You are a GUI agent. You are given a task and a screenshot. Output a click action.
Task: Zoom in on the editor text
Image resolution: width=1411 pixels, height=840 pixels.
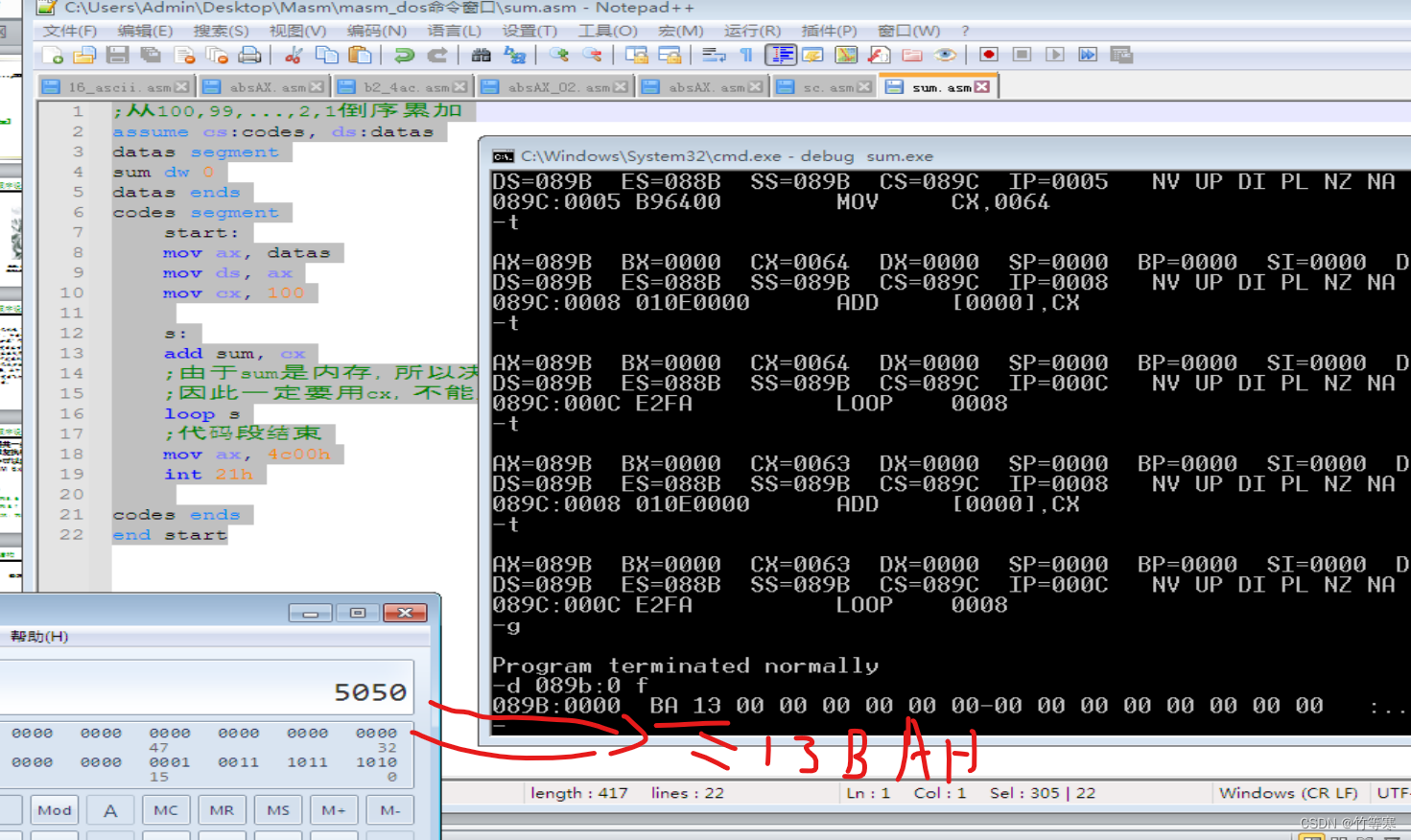point(558,55)
